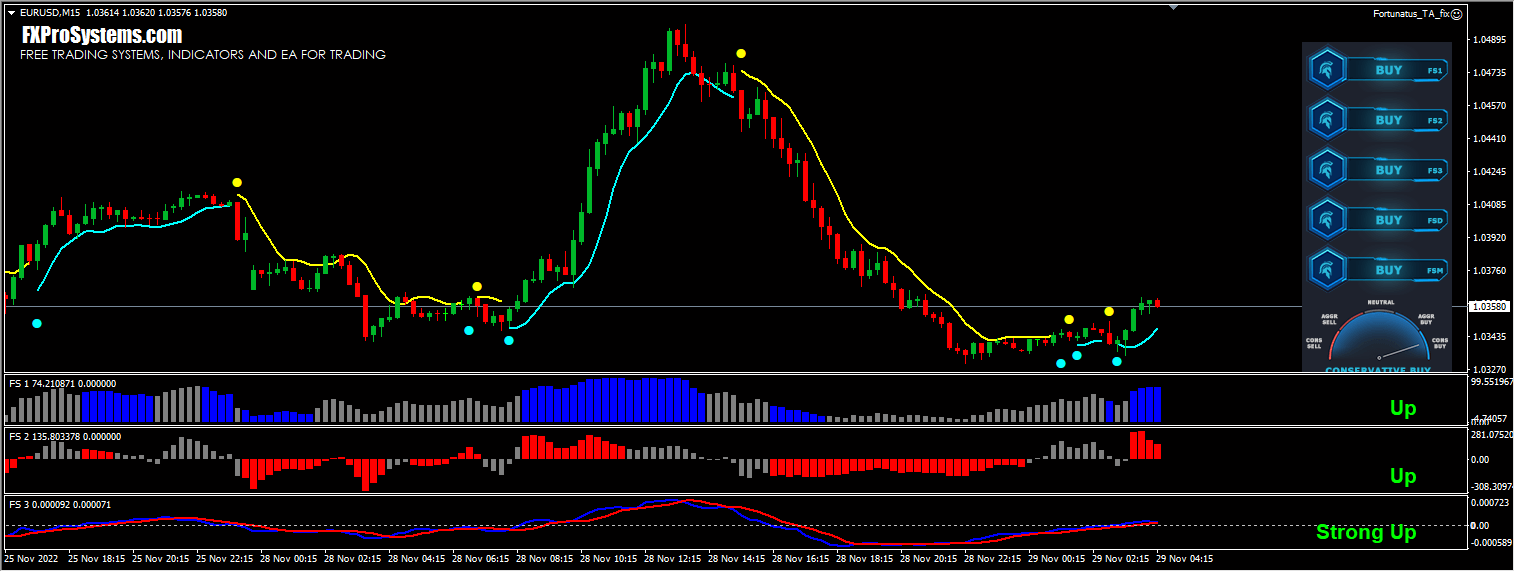Click the FXProSystems.com title text

[x=102, y=36]
